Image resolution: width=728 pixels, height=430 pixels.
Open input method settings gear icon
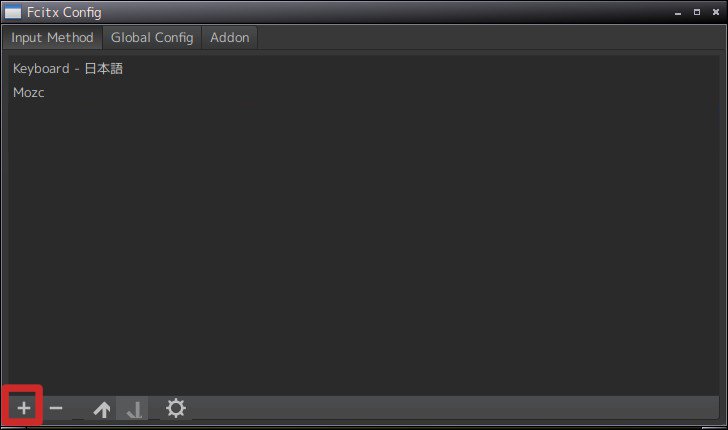176,408
